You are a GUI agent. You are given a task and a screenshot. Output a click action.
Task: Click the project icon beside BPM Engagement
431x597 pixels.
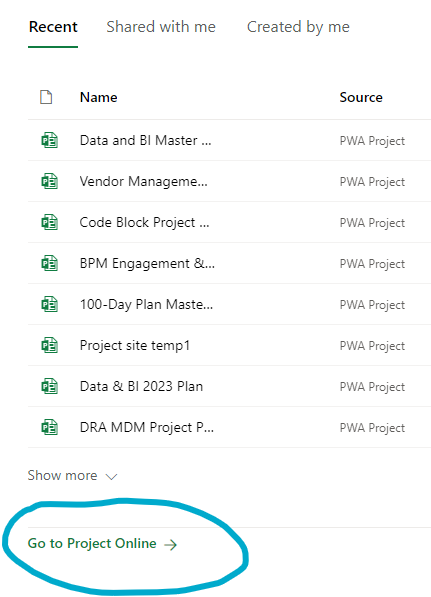click(49, 263)
